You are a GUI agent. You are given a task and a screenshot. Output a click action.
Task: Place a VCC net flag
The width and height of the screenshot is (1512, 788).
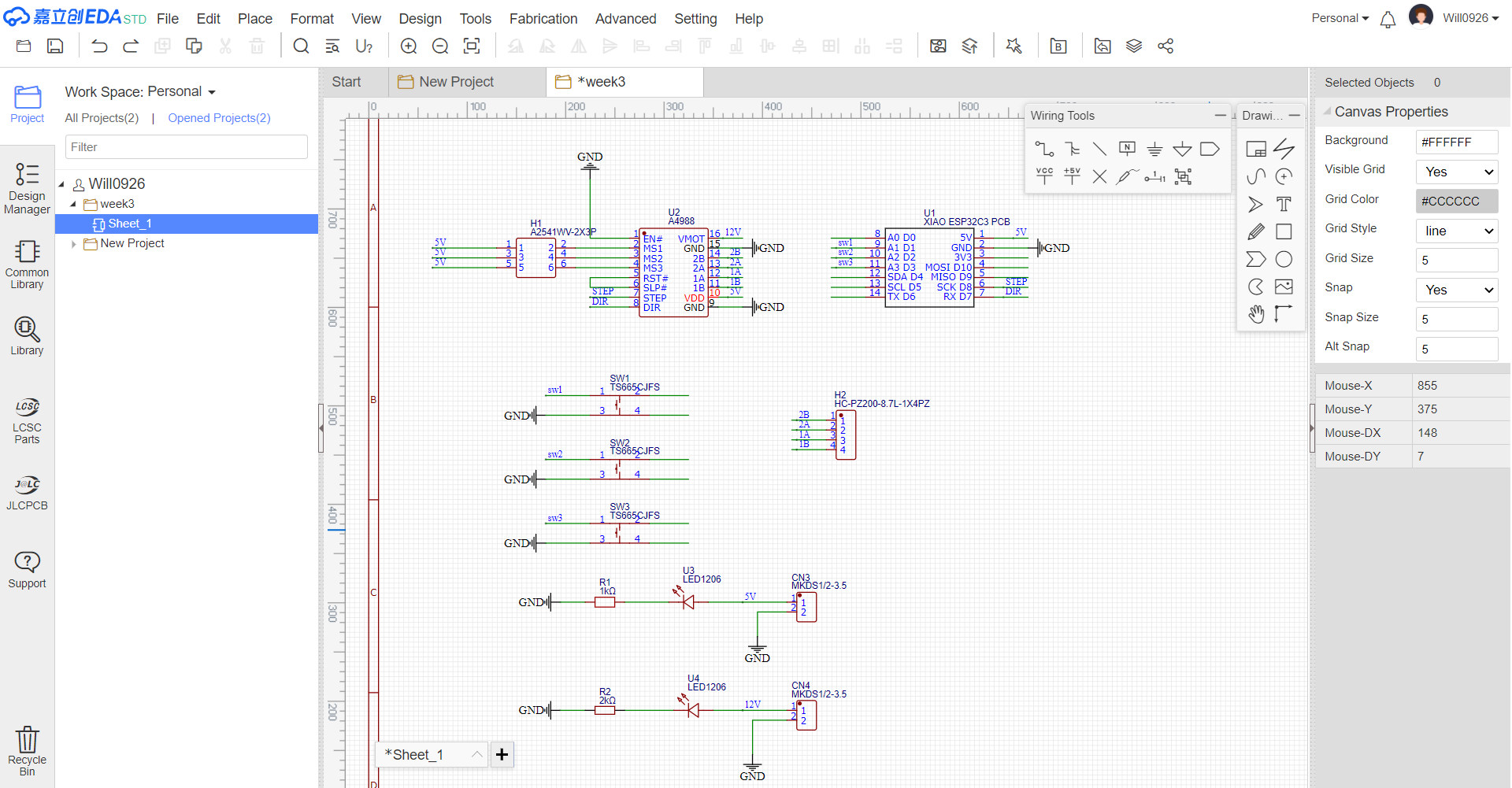tap(1044, 176)
